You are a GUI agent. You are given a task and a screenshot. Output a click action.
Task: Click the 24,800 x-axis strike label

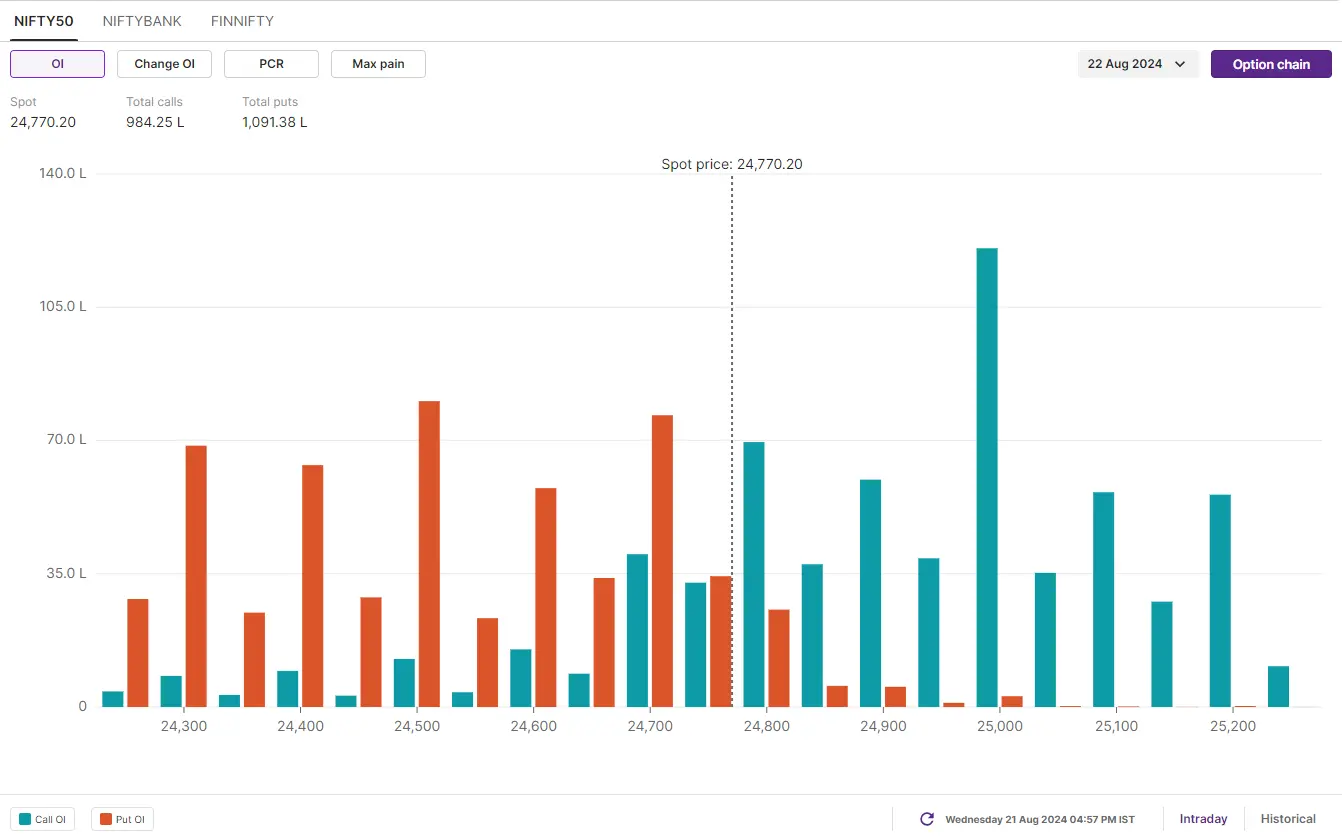766,726
